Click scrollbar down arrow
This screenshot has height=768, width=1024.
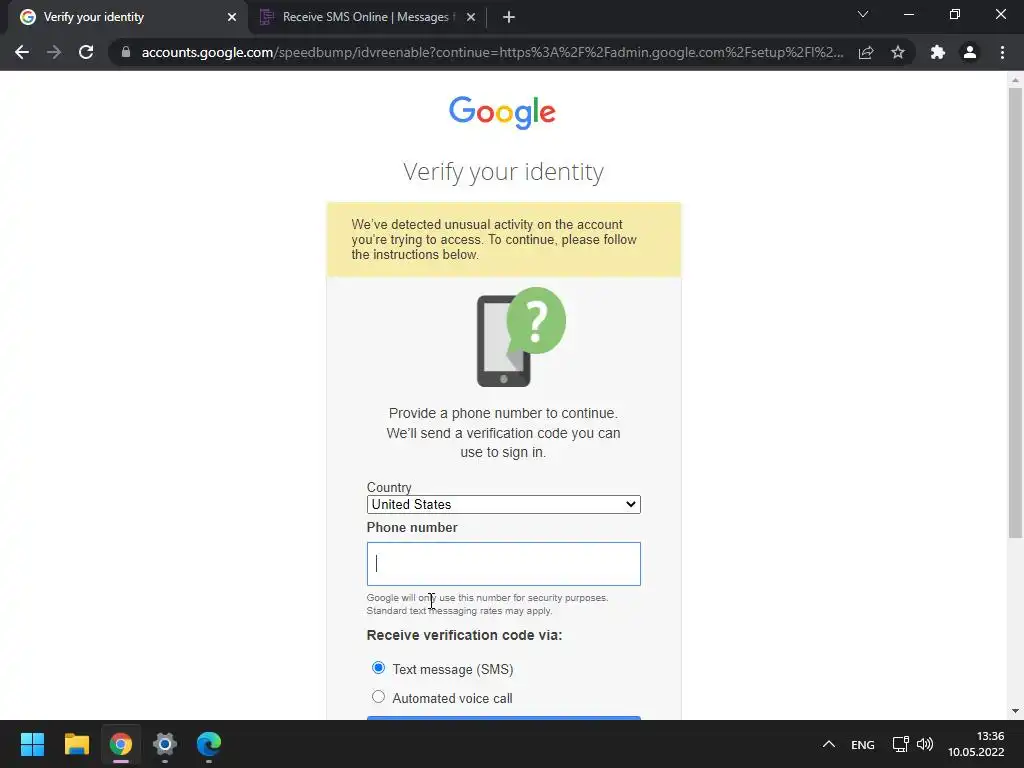pos(1015,711)
